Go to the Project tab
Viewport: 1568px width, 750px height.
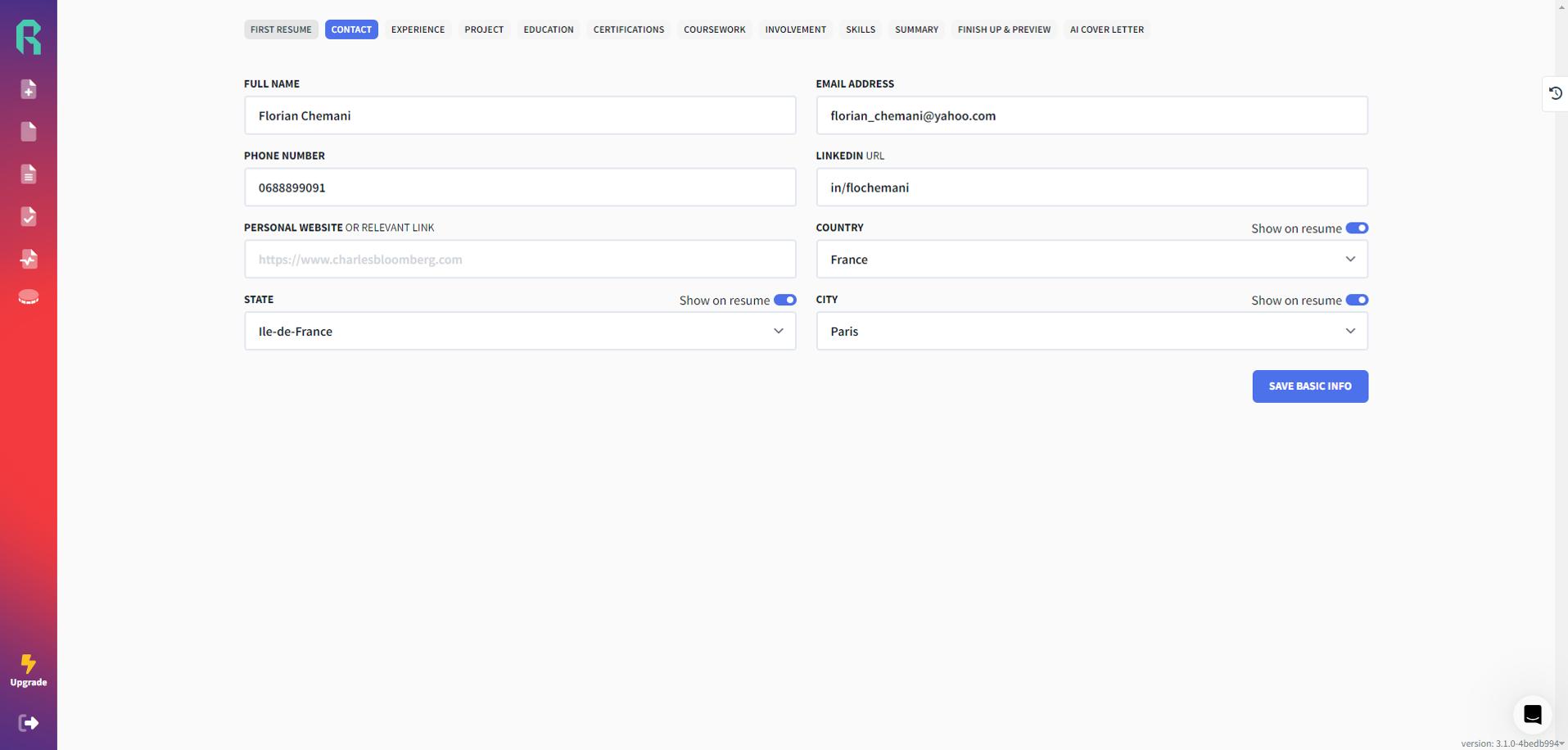point(484,29)
